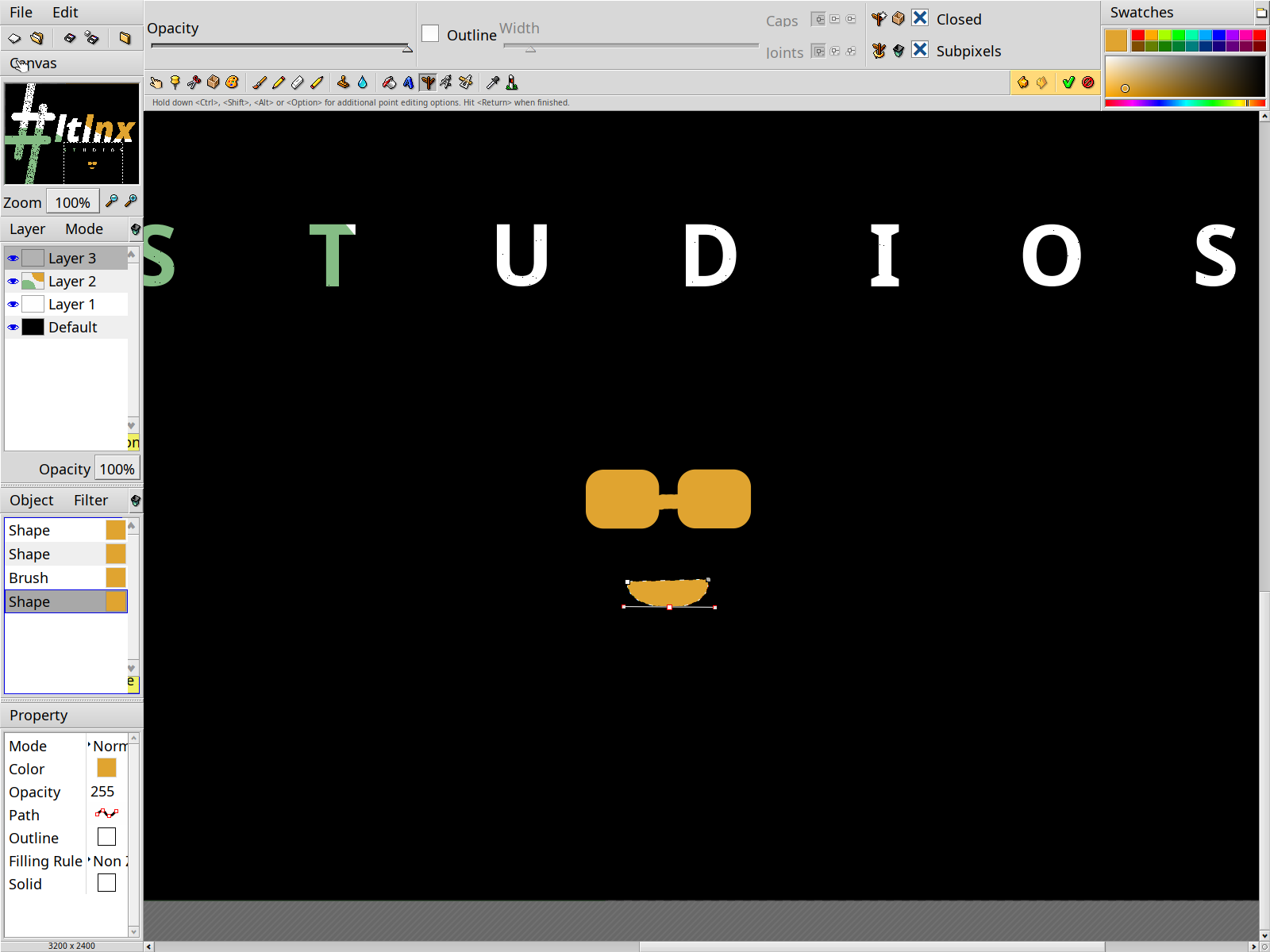The width and height of the screenshot is (1270, 952).
Task: Open the layer Mode dropdown menu
Action: coord(84,228)
